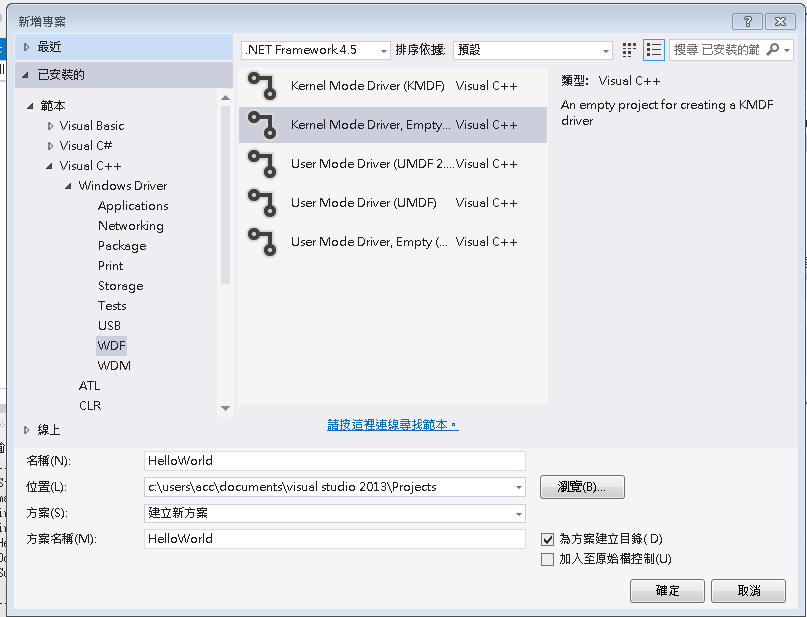Switch to small icons grid view
Image resolution: width=807 pixels, height=617 pixels.
coord(629,50)
